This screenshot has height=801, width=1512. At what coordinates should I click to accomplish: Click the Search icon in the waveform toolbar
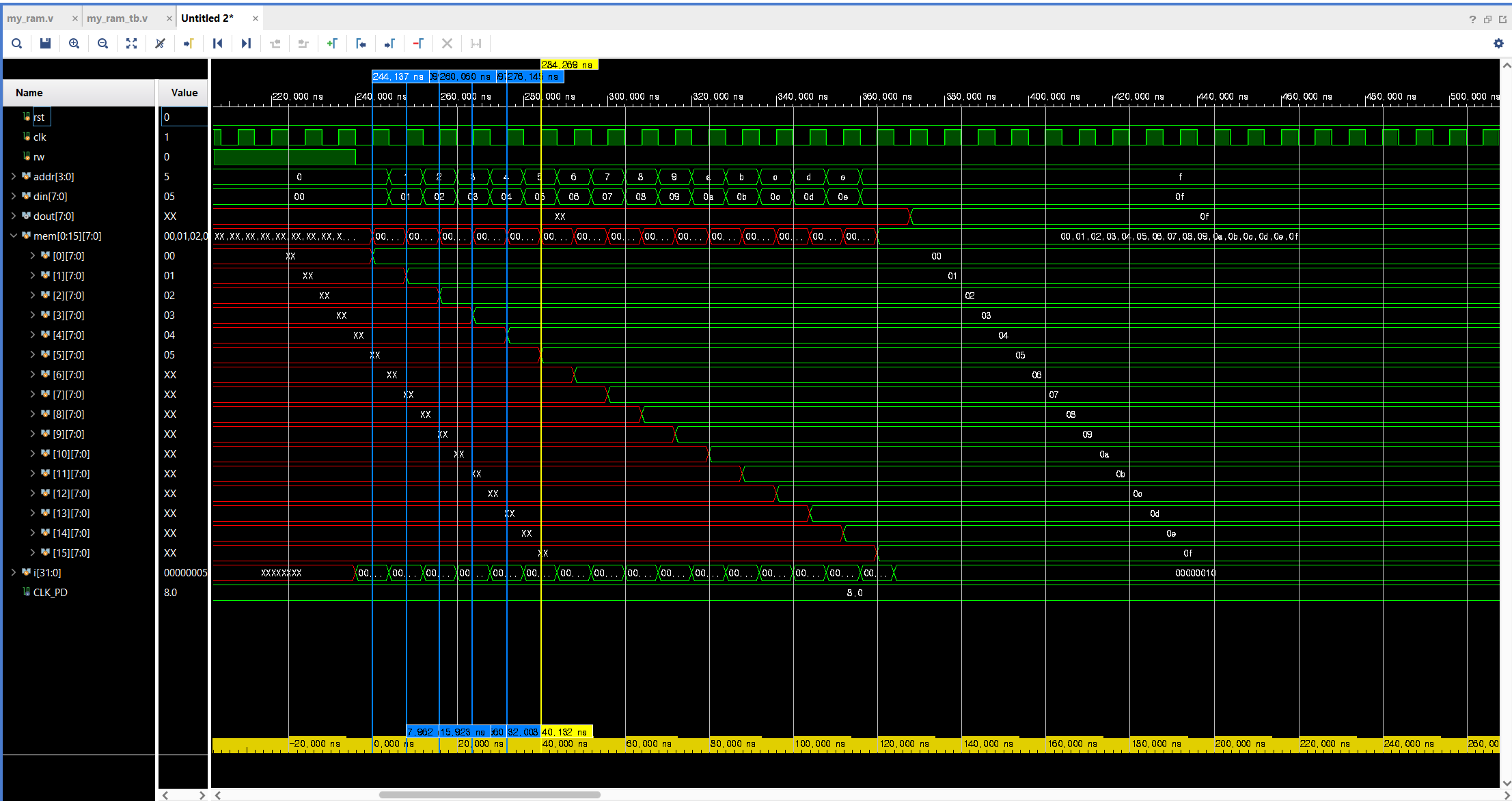coord(17,44)
